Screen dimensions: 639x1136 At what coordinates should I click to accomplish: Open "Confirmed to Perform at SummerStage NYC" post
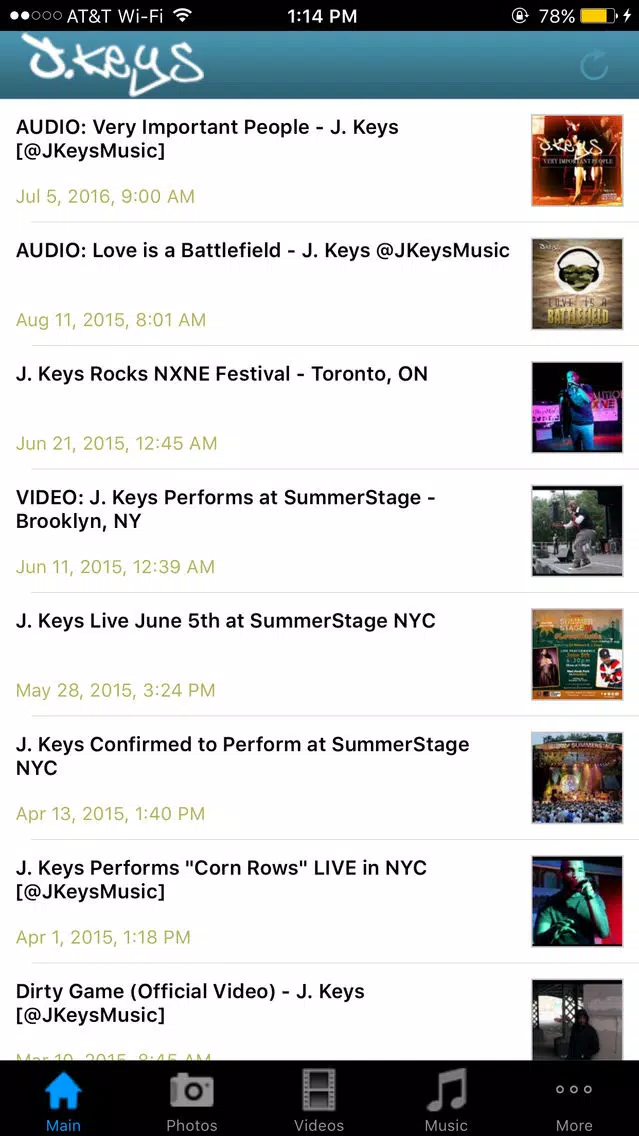(242, 756)
